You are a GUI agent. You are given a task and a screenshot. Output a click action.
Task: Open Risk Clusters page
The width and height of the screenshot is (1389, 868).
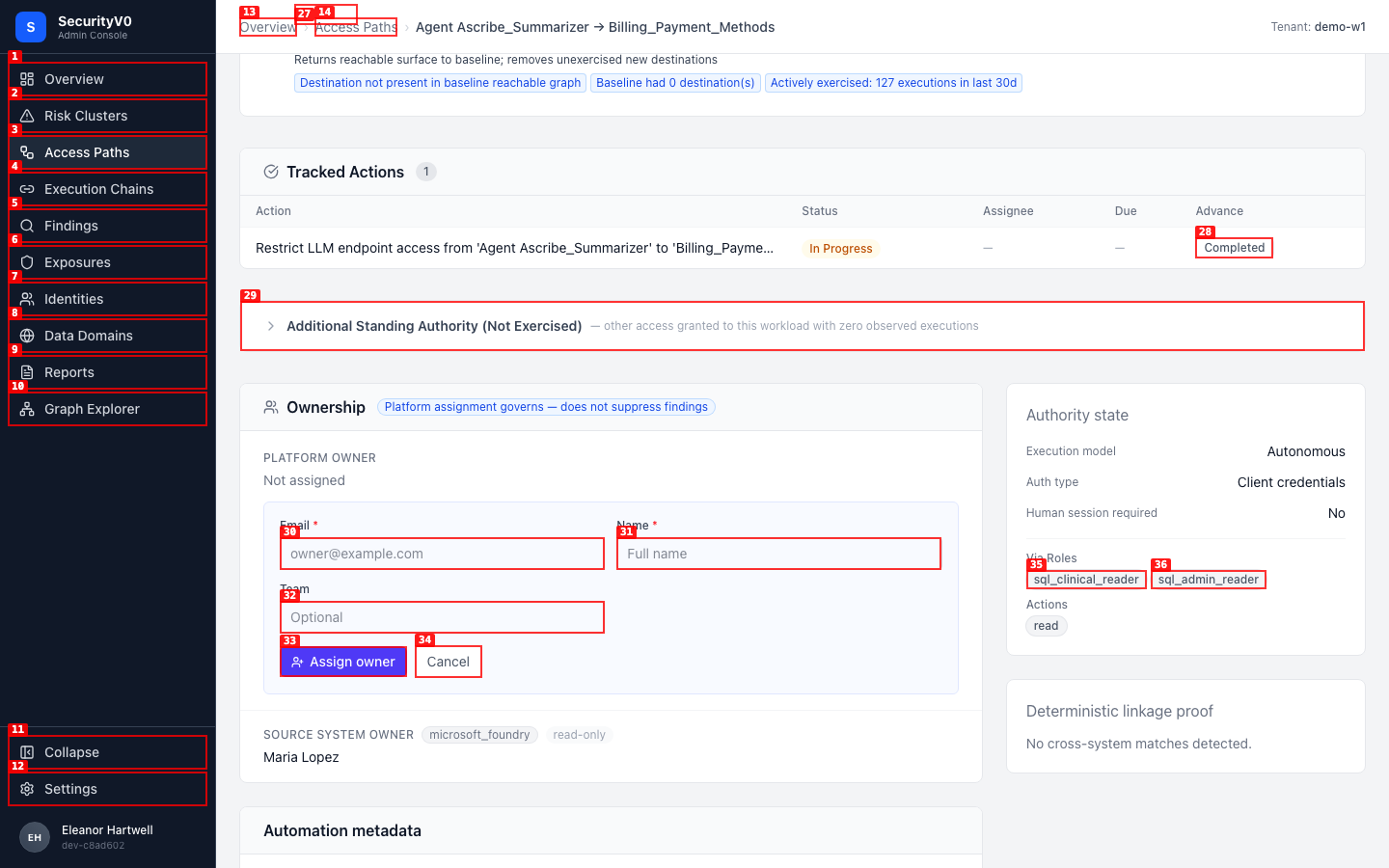pos(108,116)
